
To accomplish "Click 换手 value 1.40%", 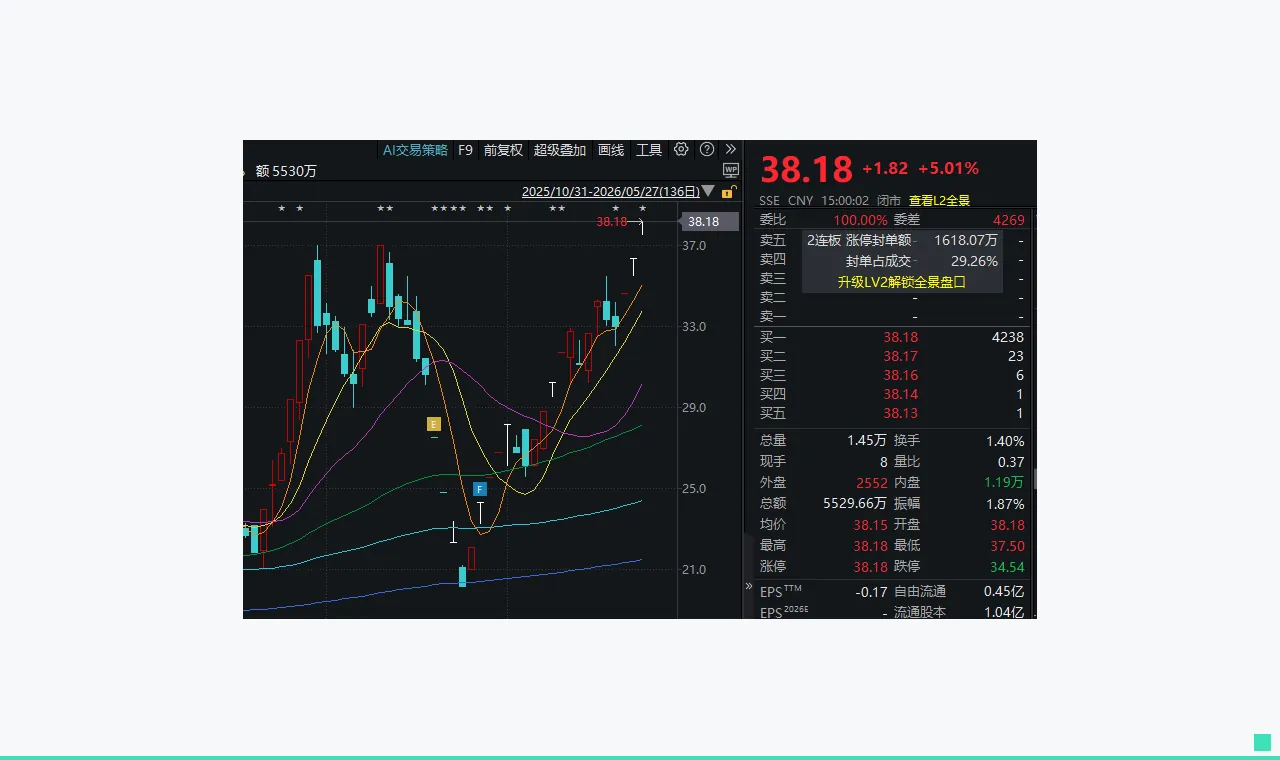I will point(1005,441).
